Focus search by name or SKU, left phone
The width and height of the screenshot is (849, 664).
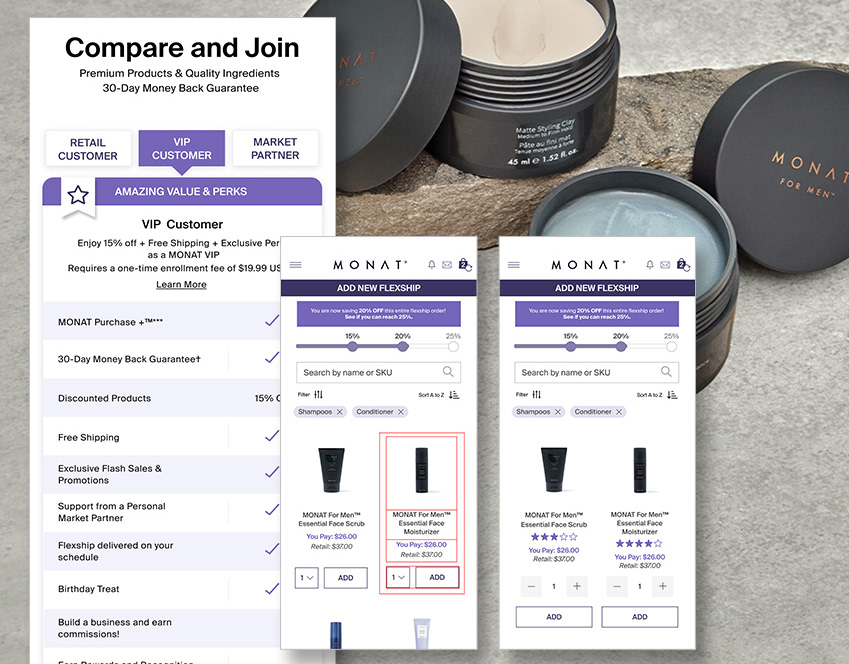[x=378, y=373]
